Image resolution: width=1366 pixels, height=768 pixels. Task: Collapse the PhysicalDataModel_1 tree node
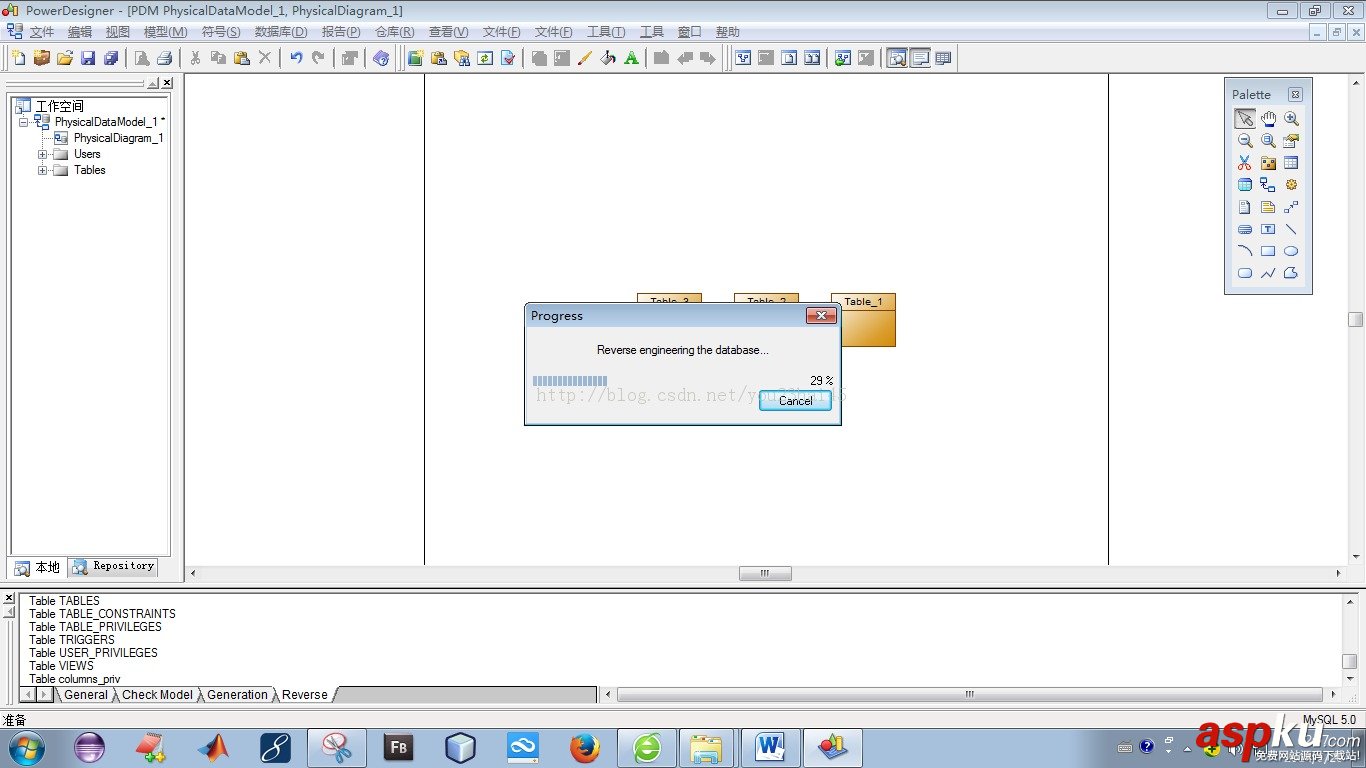point(23,121)
